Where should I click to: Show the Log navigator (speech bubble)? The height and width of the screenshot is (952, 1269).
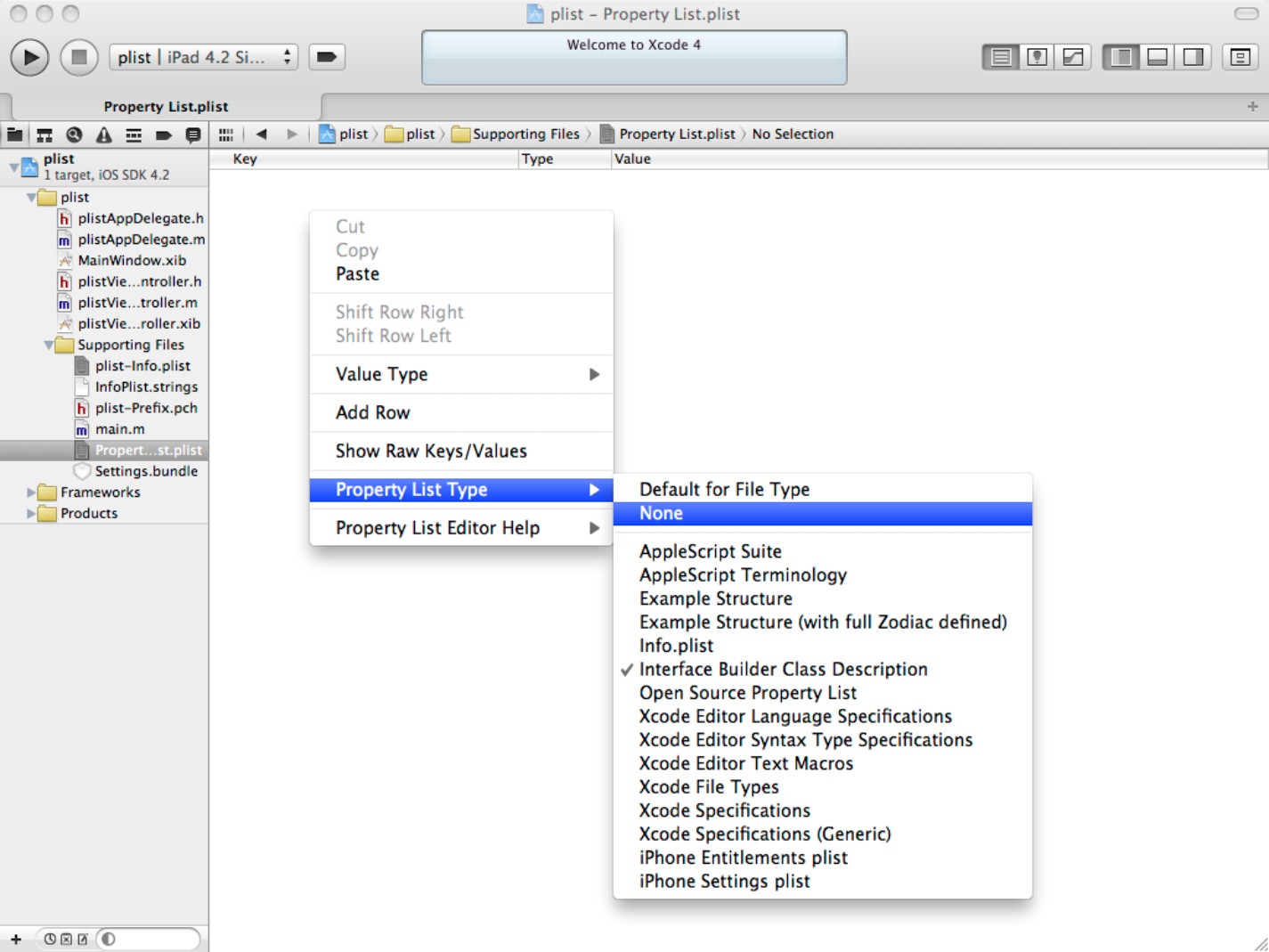click(x=192, y=134)
